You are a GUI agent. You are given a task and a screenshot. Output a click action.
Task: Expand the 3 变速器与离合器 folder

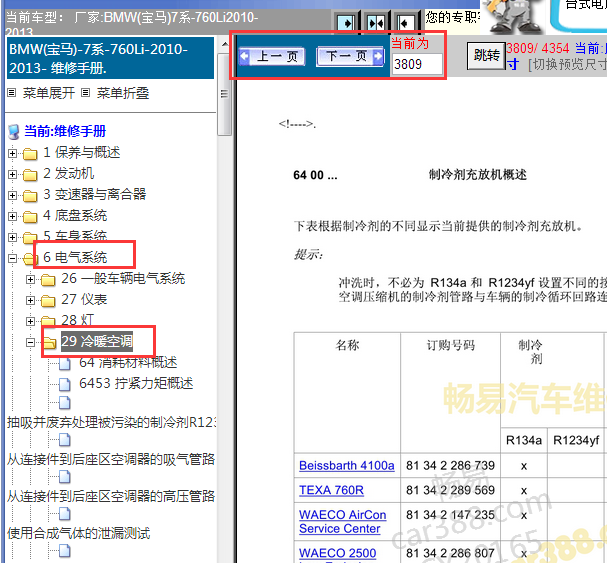[x=12, y=195]
